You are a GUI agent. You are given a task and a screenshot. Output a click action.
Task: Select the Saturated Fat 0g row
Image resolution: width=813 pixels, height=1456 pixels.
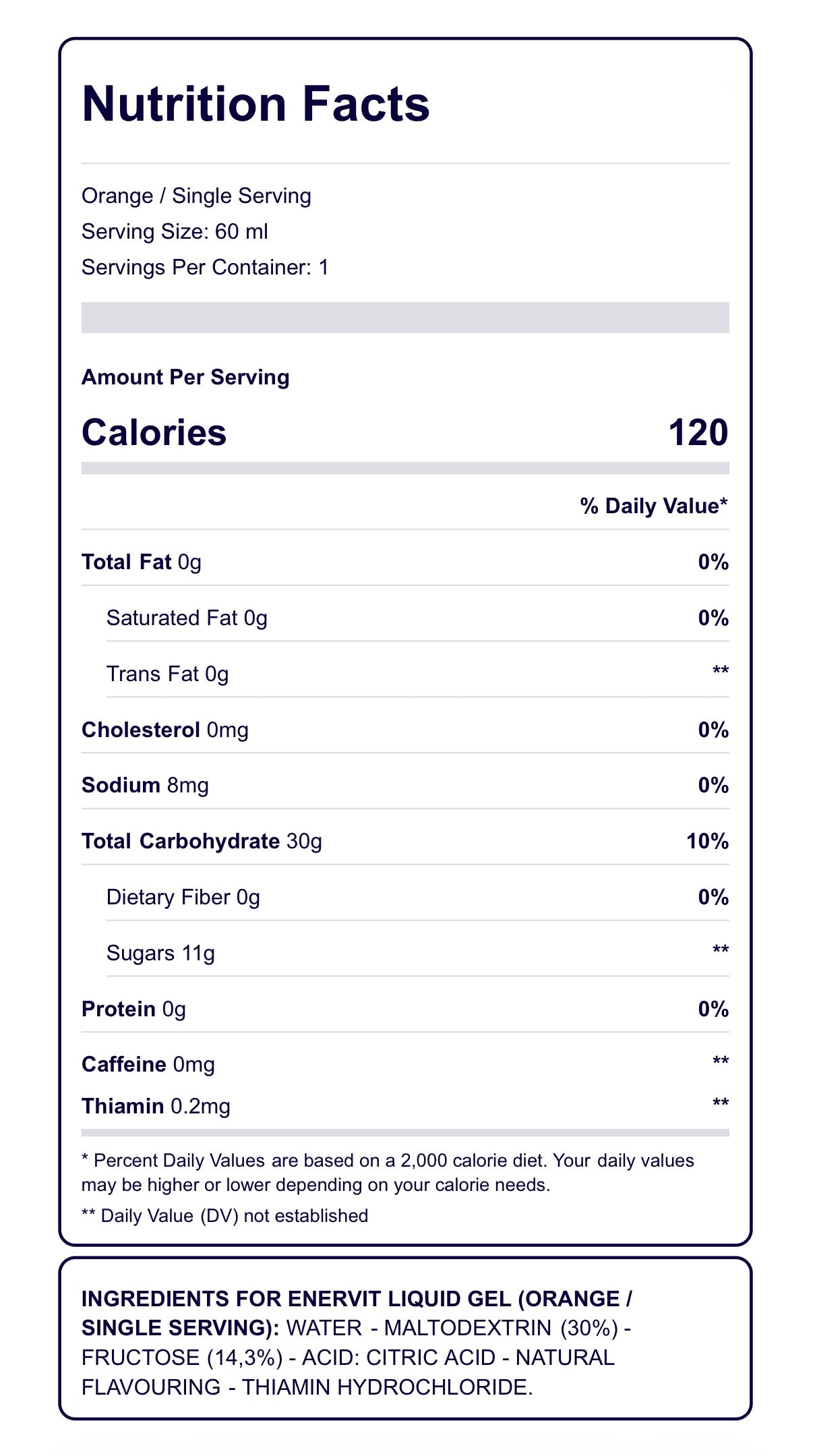(417, 618)
